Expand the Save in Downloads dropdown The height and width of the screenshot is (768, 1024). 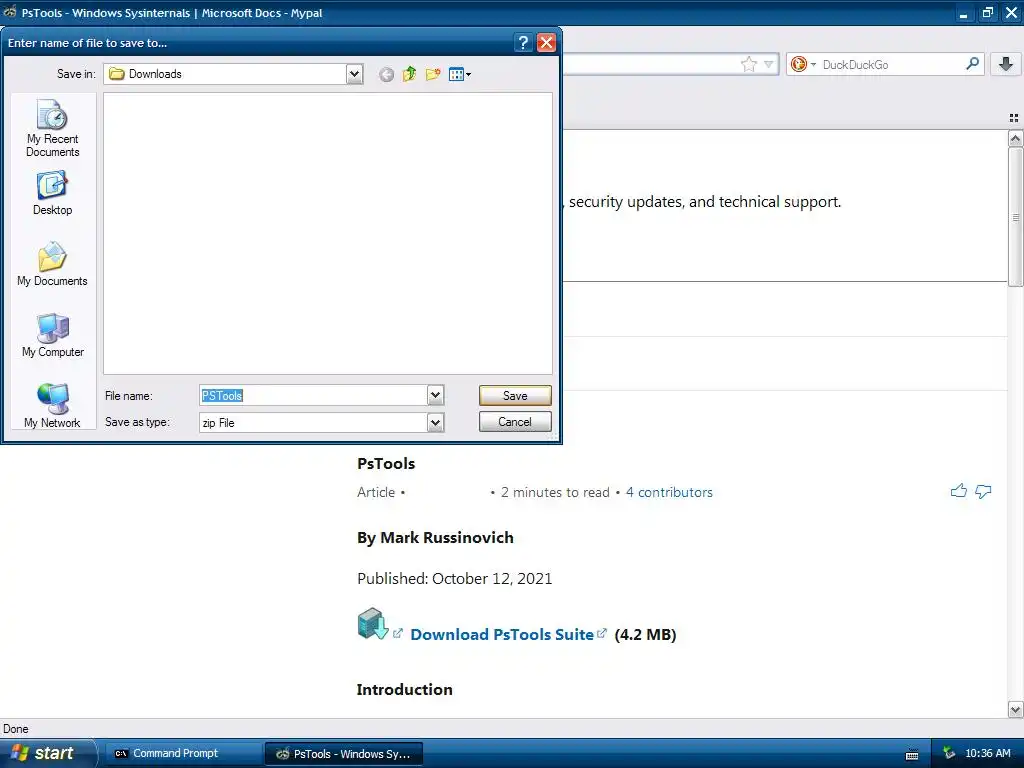(x=354, y=74)
